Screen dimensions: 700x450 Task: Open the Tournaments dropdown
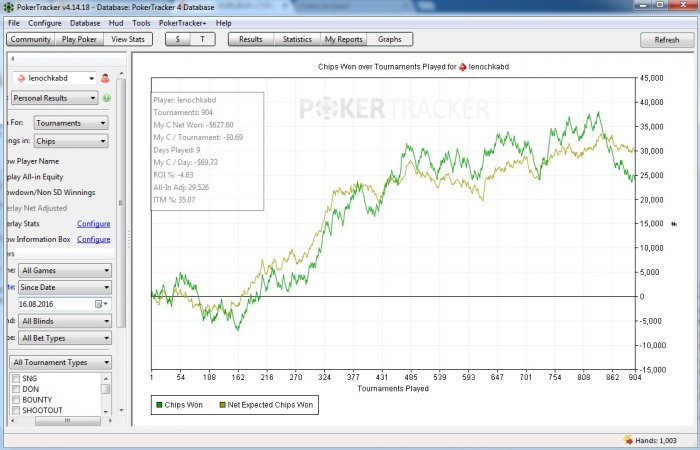coord(71,123)
